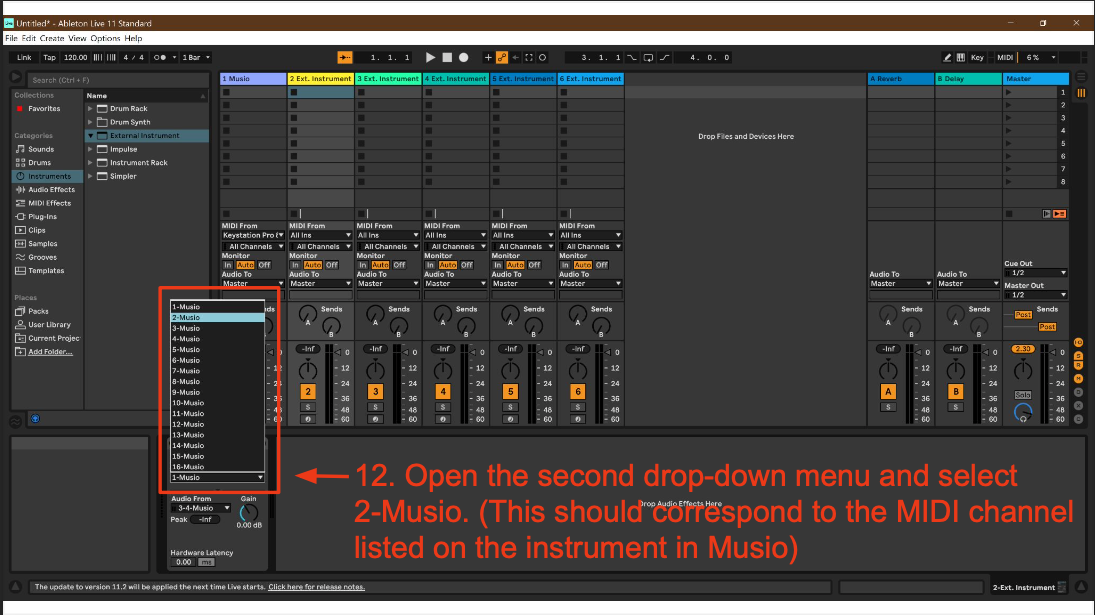The height and width of the screenshot is (615, 1095).
Task: Open the File menu
Action: tap(11, 38)
